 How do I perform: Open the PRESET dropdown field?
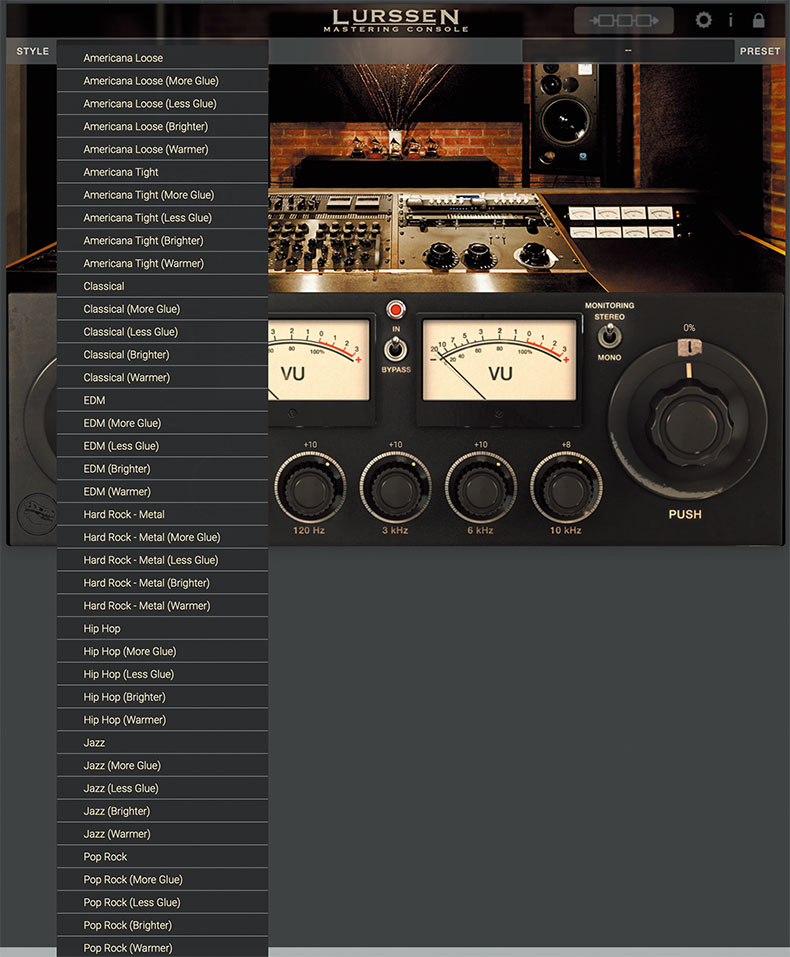coord(628,51)
